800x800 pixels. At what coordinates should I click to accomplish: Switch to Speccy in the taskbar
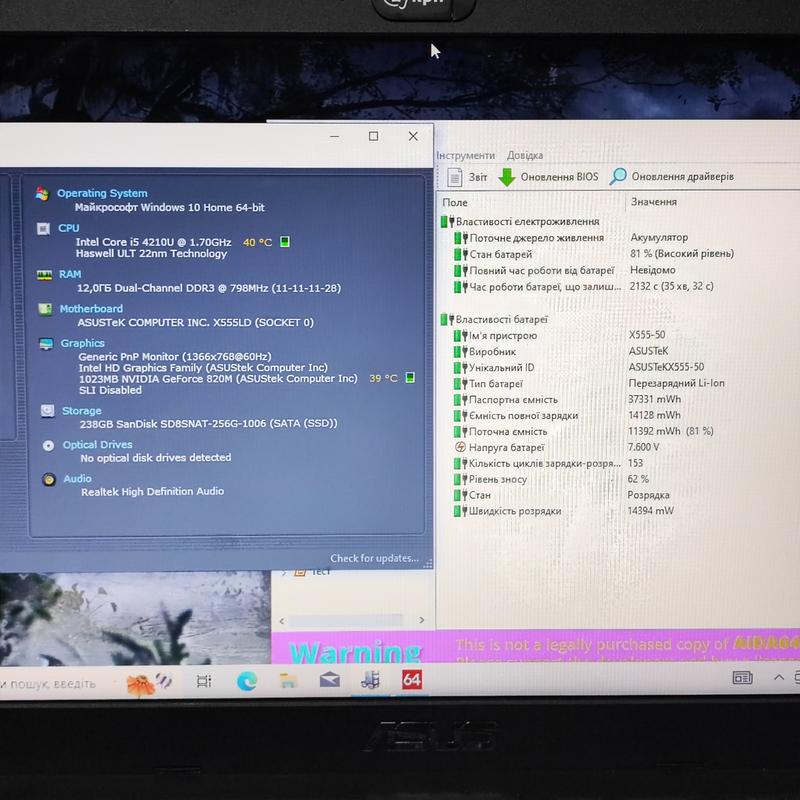(370, 681)
